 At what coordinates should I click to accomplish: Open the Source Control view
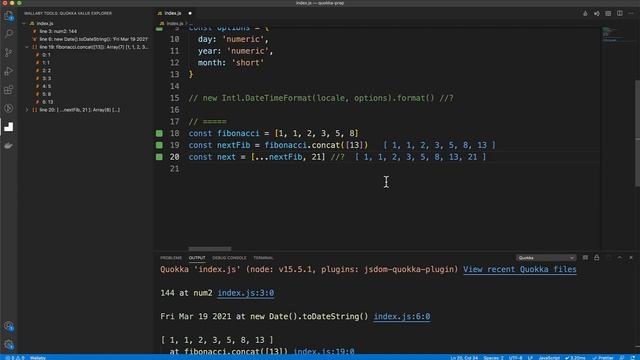tap(9, 52)
